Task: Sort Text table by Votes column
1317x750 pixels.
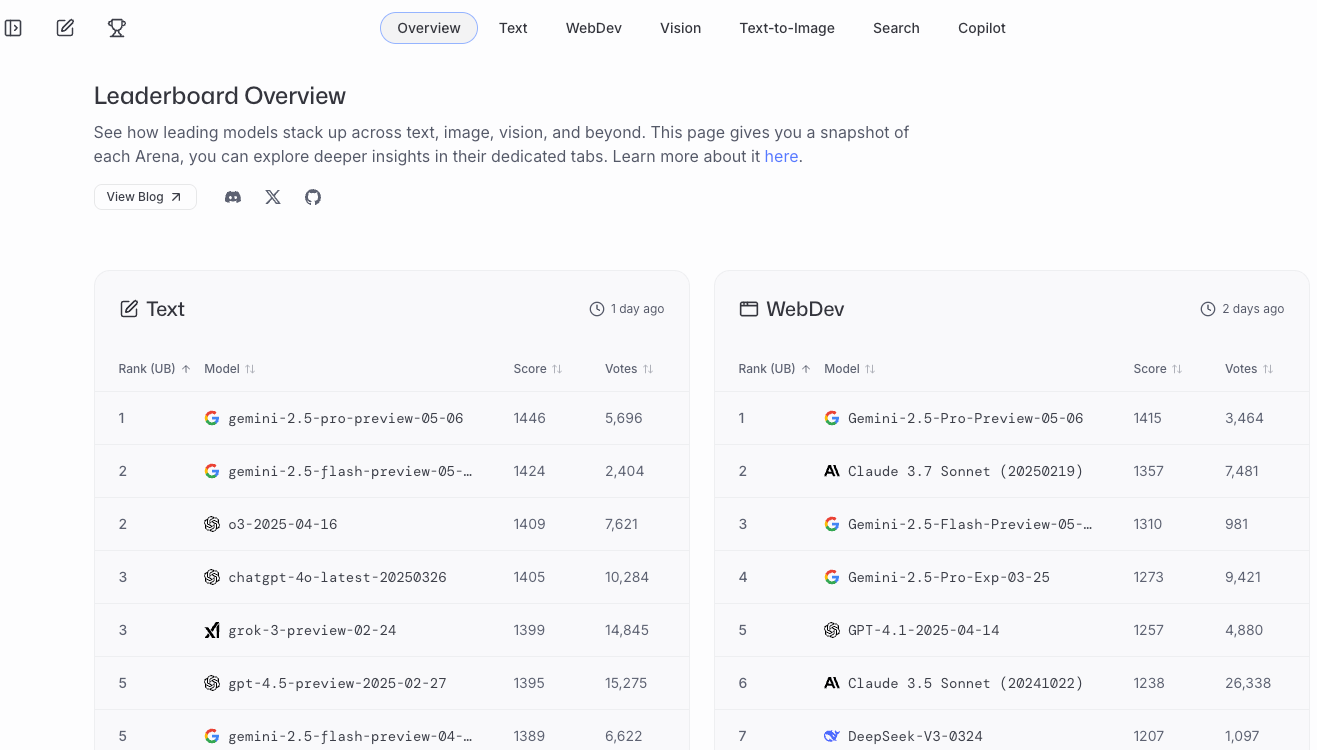Action: pos(629,369)
